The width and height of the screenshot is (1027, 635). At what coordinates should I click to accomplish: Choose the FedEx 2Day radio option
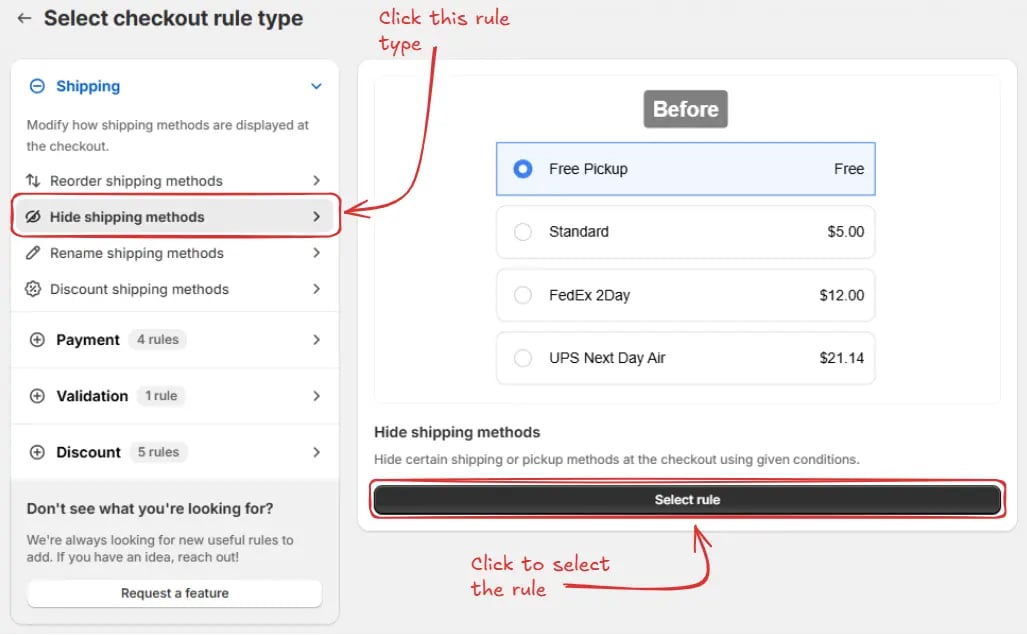coord(523,295)
